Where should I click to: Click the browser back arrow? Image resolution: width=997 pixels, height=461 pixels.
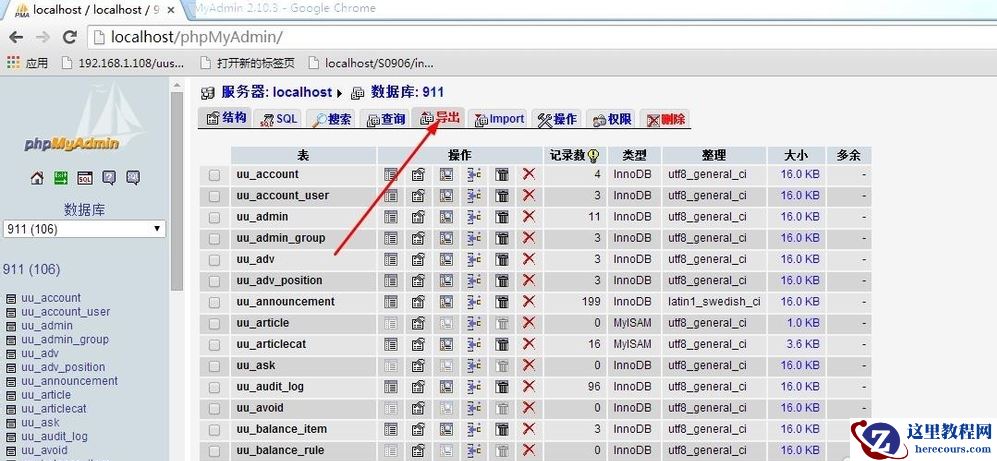pos(16,37)
